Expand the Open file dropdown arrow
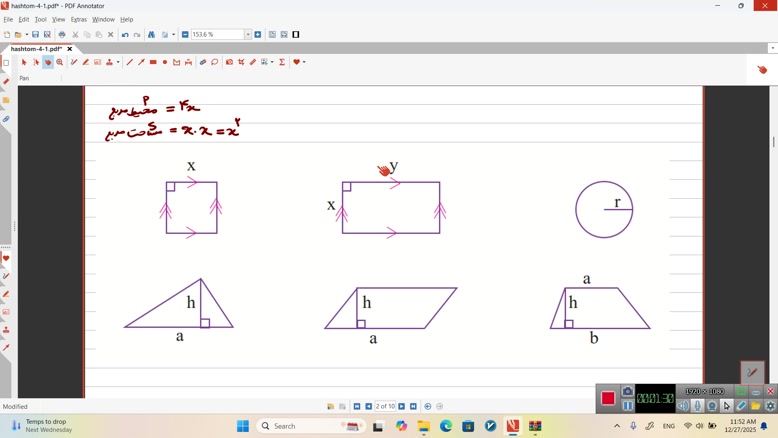The height and width of the screenshot is (438, 778). [26, 35]
